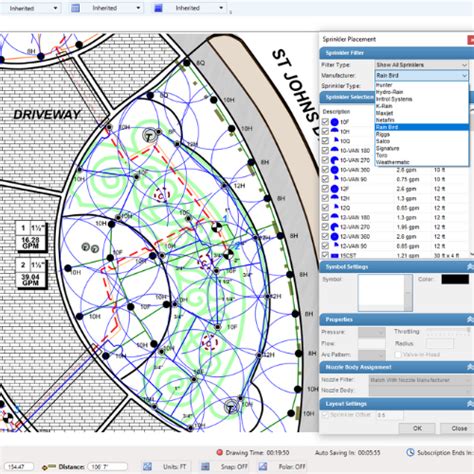Click the subscription clock icon in status bar
Viewport: 474px width, 474px height.
(410, 452)
